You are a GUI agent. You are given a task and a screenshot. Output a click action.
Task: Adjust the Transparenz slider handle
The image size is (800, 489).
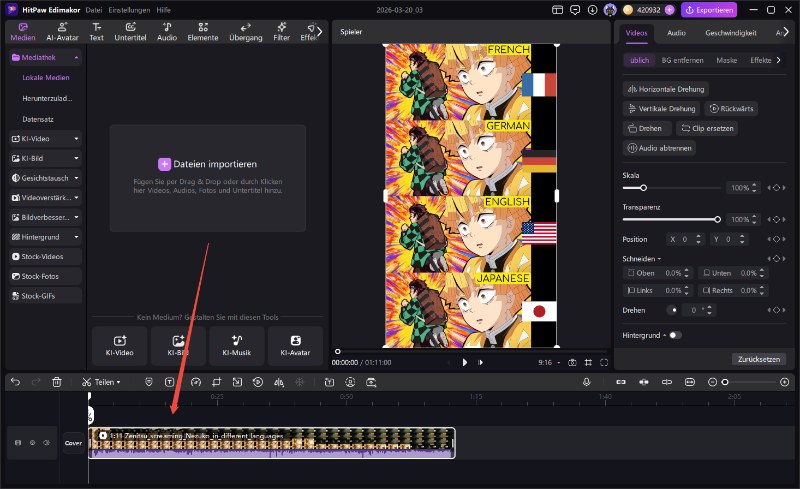coord(717,218)
